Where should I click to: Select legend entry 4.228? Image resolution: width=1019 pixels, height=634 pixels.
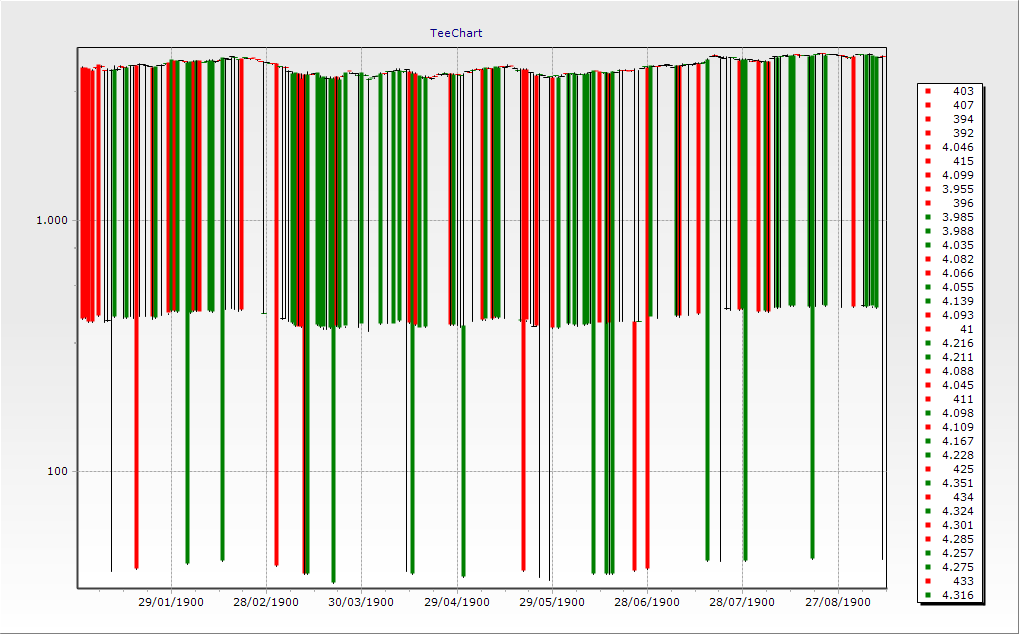[949, 455]
